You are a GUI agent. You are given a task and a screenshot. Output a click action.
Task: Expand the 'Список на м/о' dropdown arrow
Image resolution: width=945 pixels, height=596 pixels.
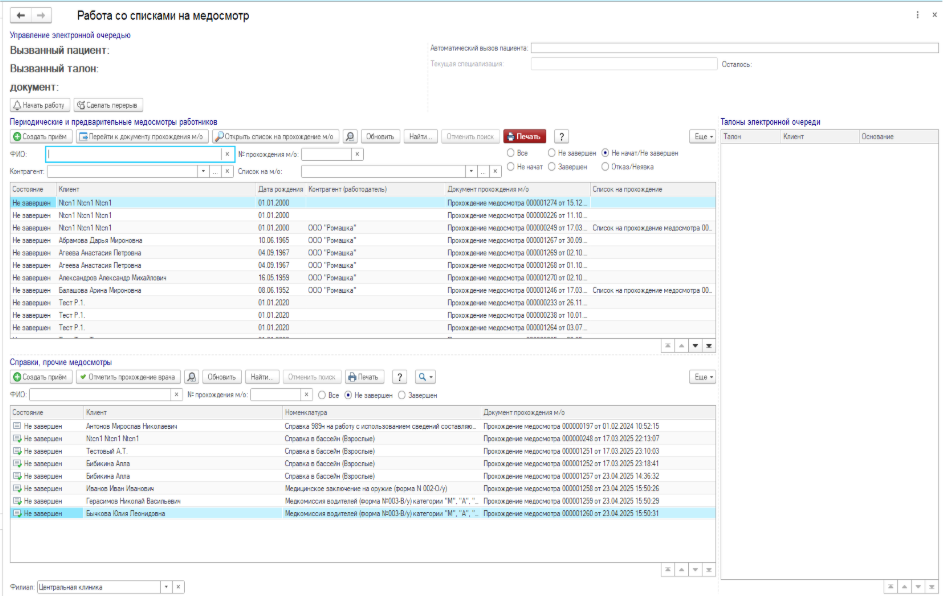click(x=471, y=172)
